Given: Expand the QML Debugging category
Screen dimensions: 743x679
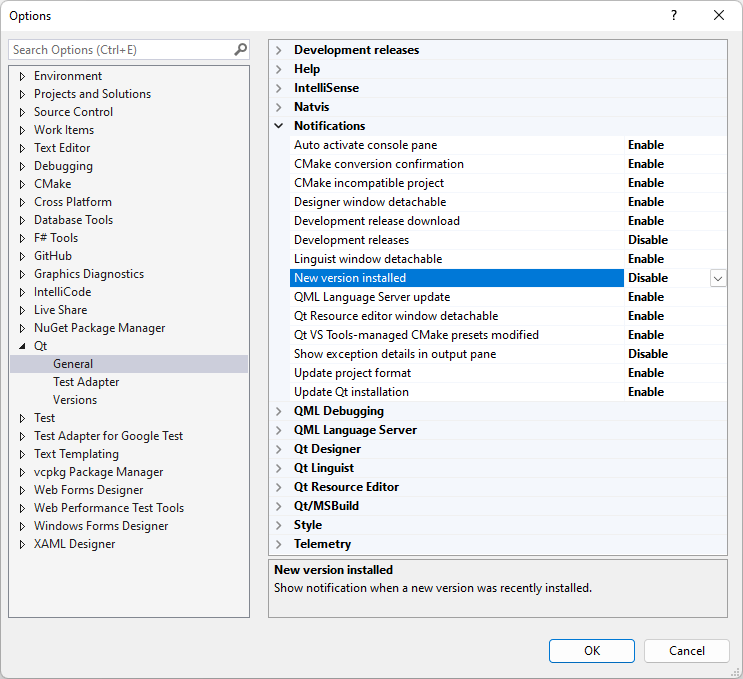Looking at the screenshot, I should coord(279,411).
